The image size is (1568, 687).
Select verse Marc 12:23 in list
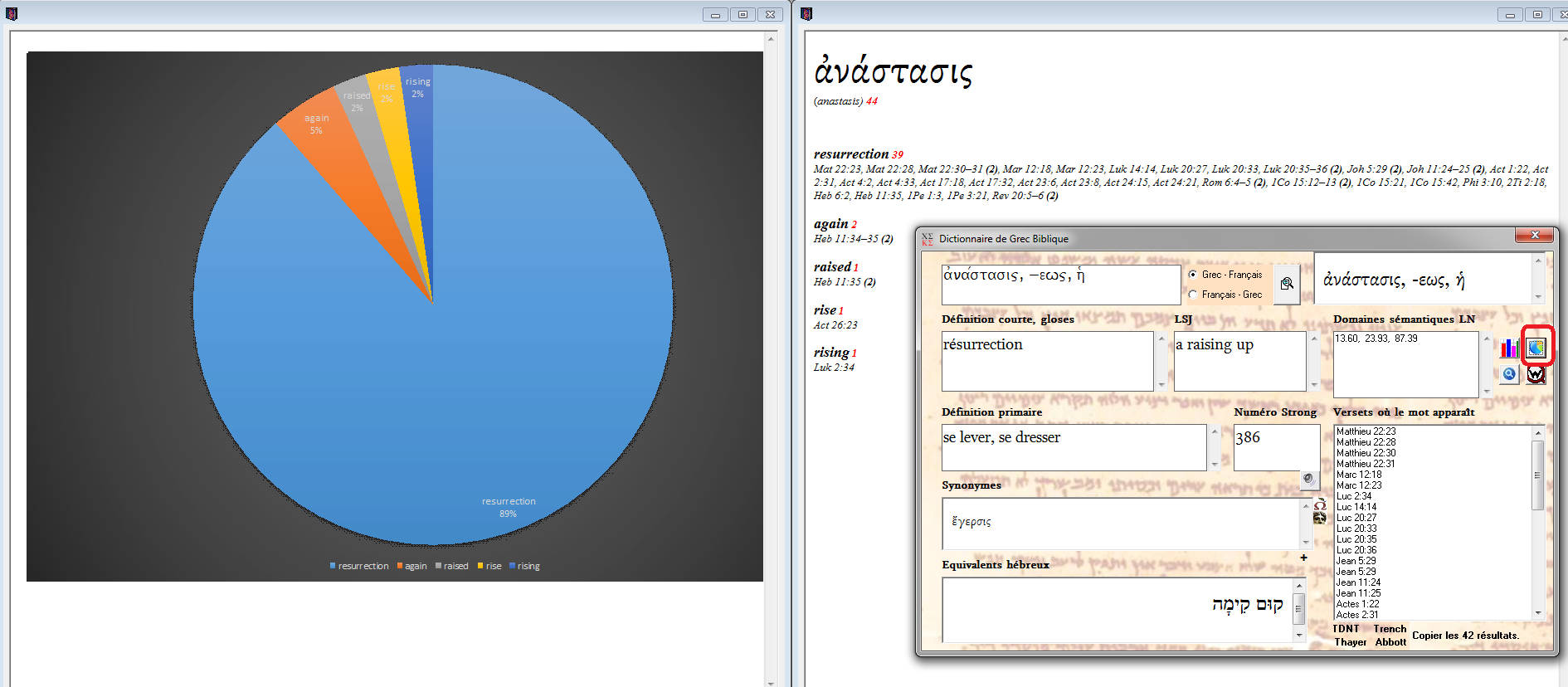(x=1359, y=485)
